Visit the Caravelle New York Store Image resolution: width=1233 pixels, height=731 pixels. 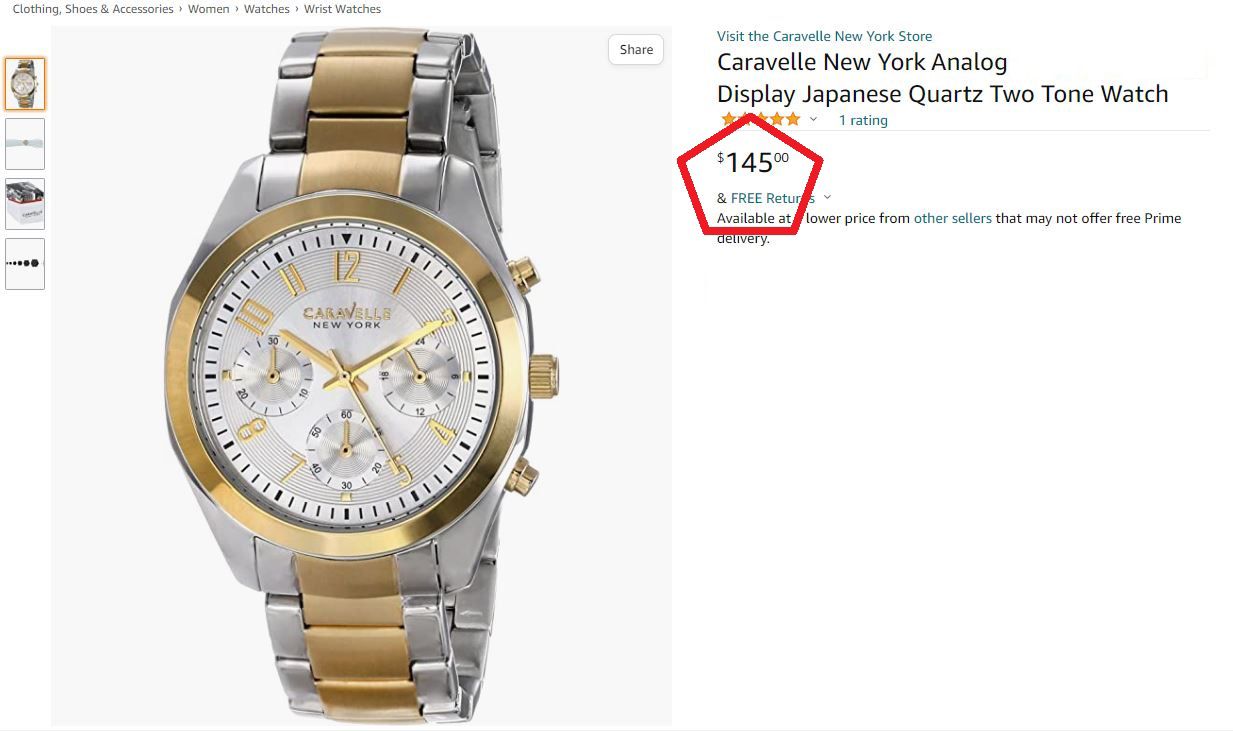[x=824, y=36]
